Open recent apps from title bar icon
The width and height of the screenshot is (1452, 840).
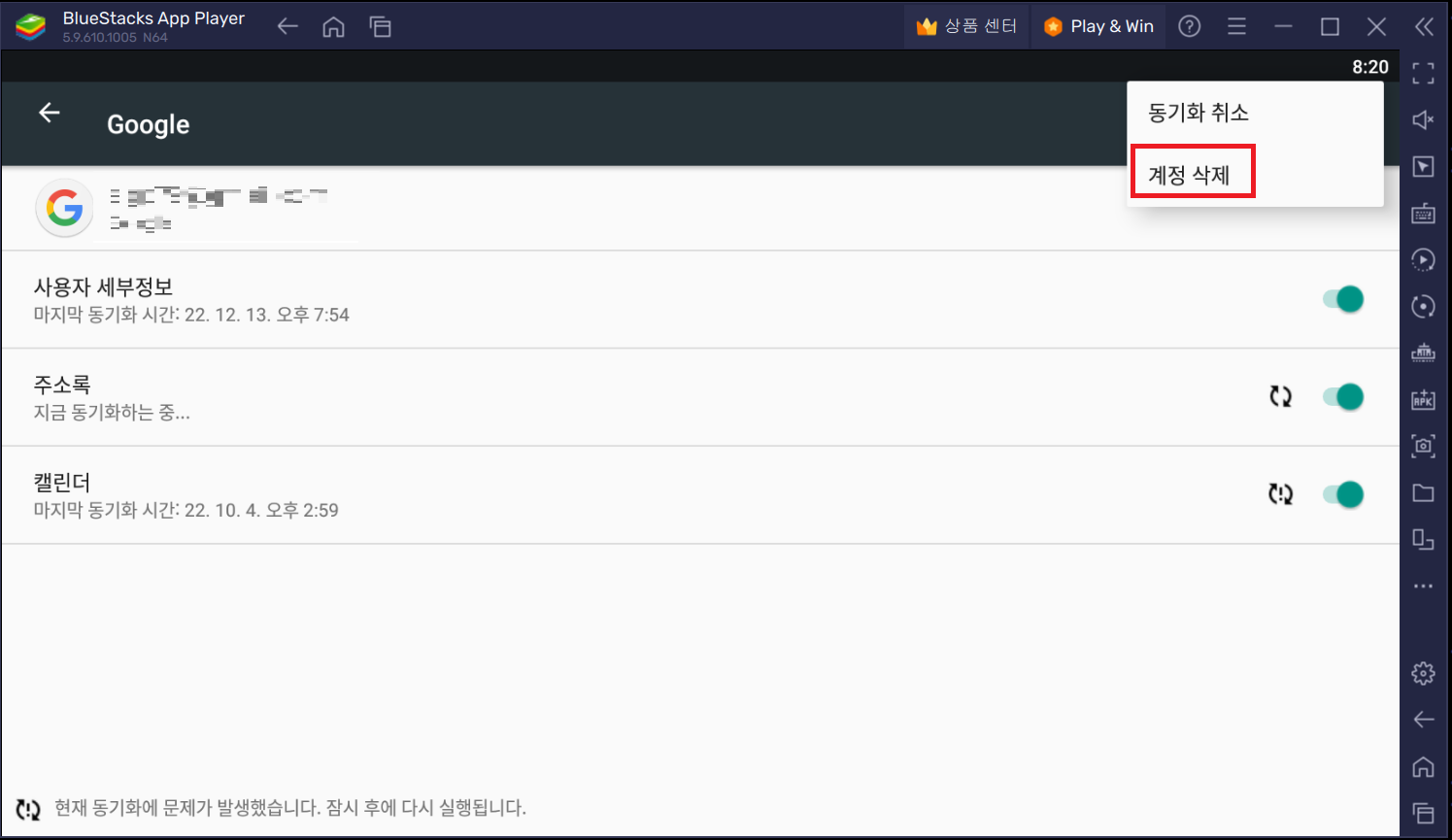point(380,26)
